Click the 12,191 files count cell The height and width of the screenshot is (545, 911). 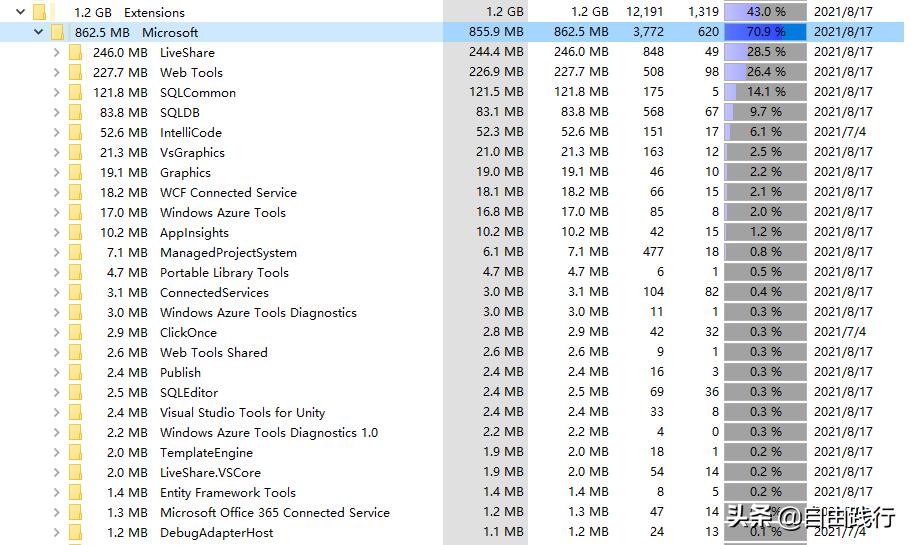point(644,12)
